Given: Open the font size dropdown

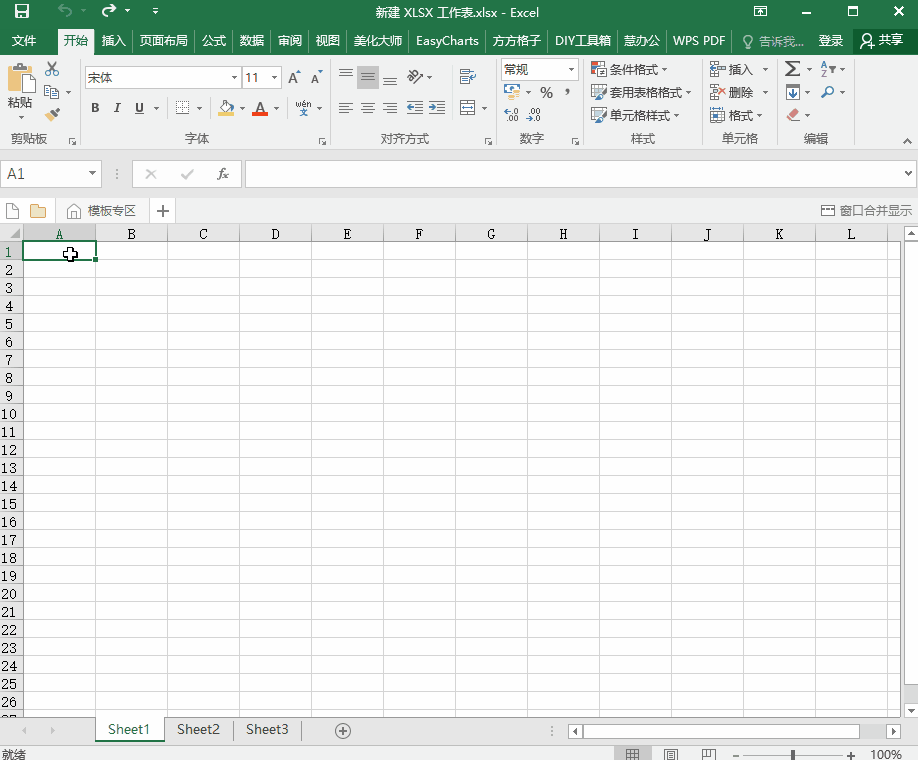Looking at the screenshot, I should click(274, 77).
